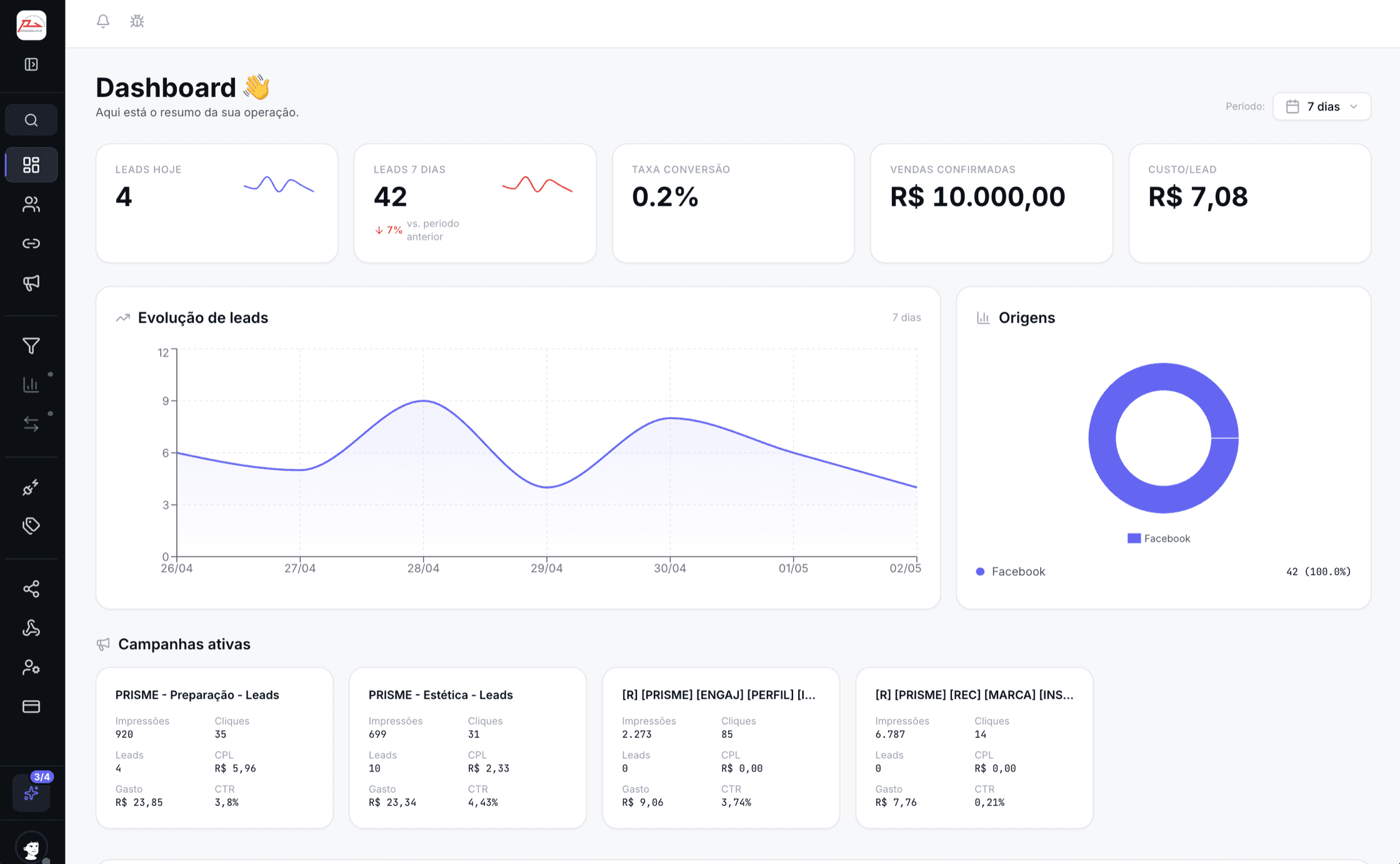Click the '7 dias' label on leads chart

[x=906, y=318]
